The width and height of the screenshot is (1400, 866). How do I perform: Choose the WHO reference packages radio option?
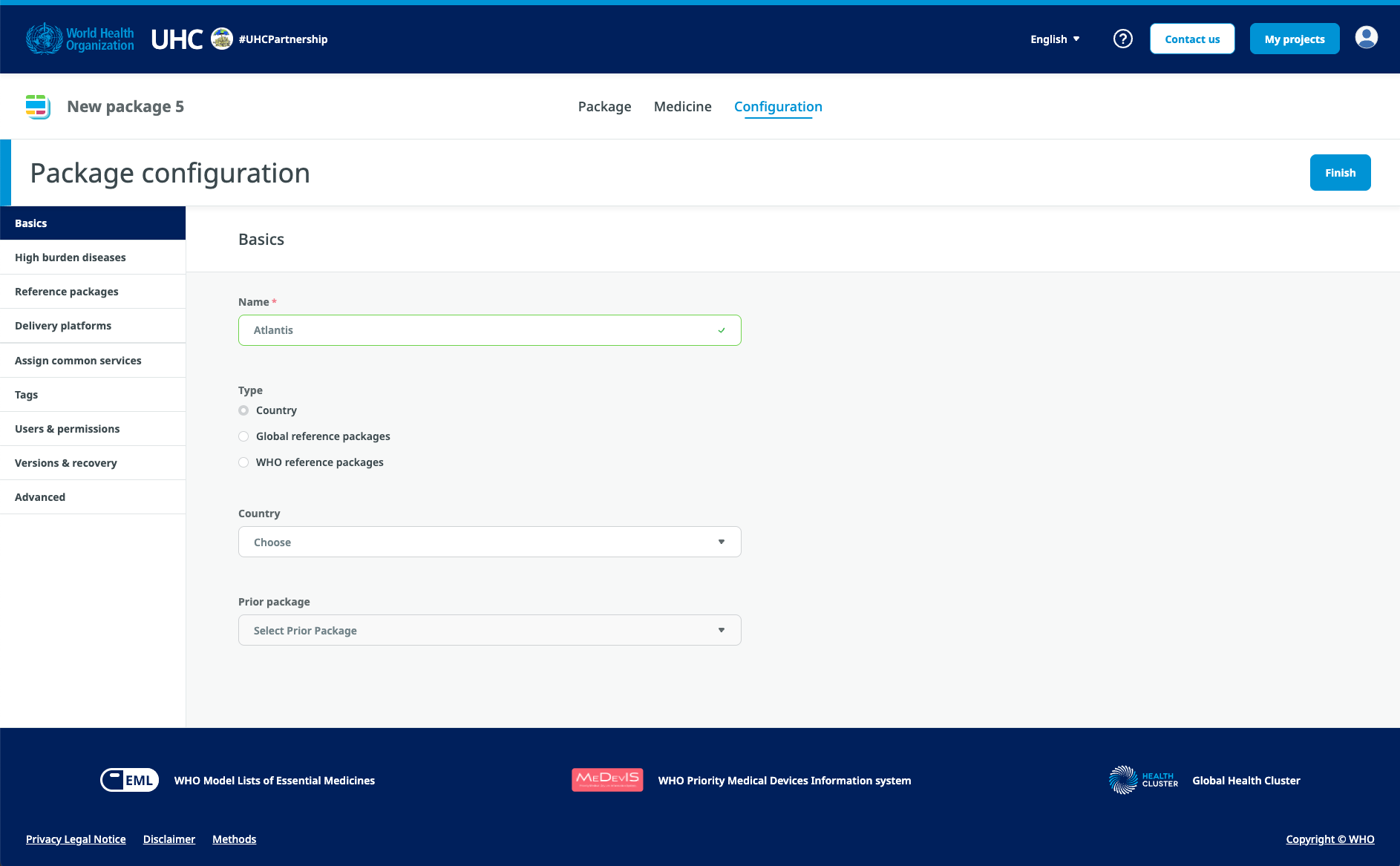pyautogui.click(x=243, y=462)
